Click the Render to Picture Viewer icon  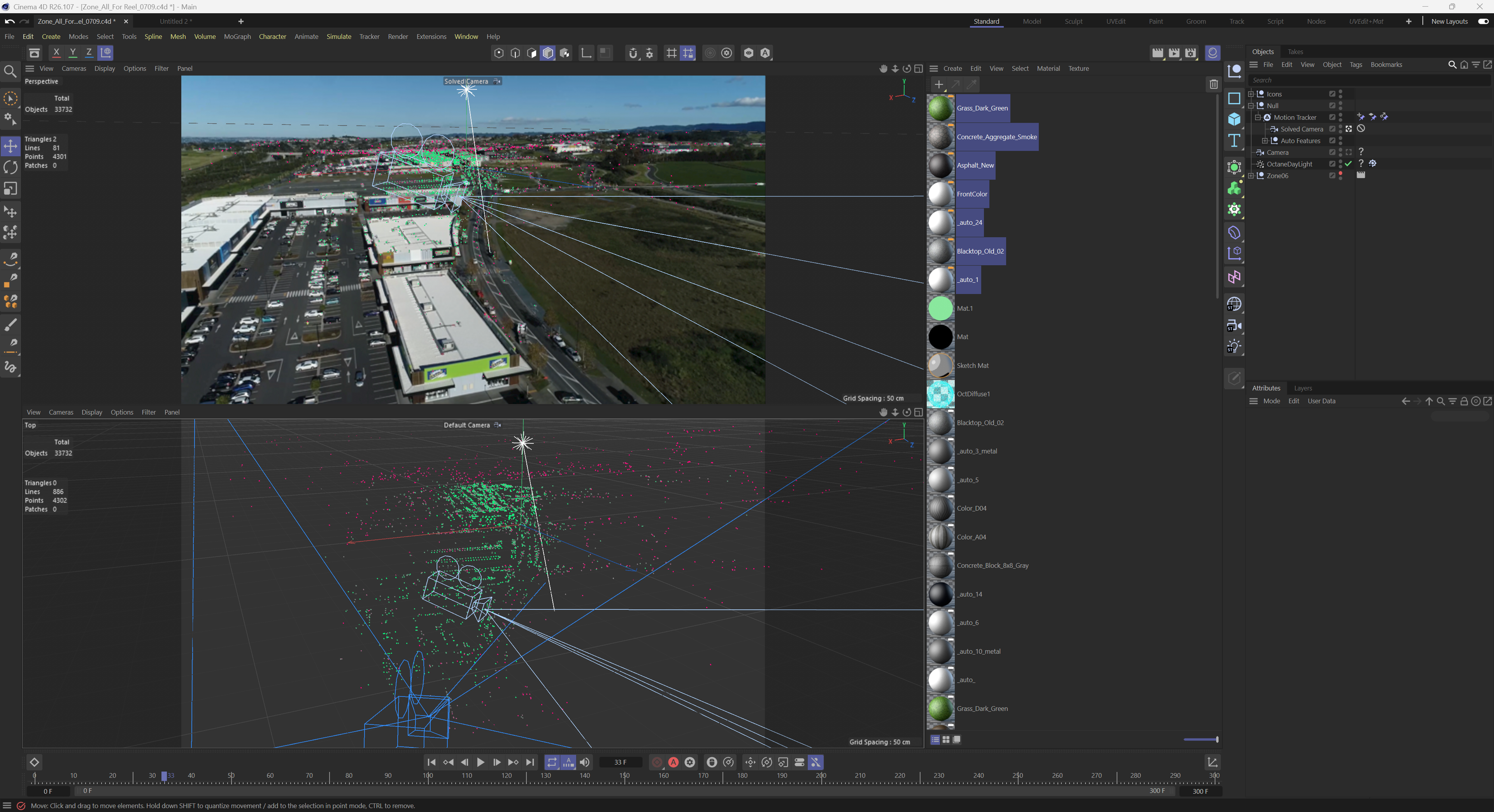[1174, 53]
